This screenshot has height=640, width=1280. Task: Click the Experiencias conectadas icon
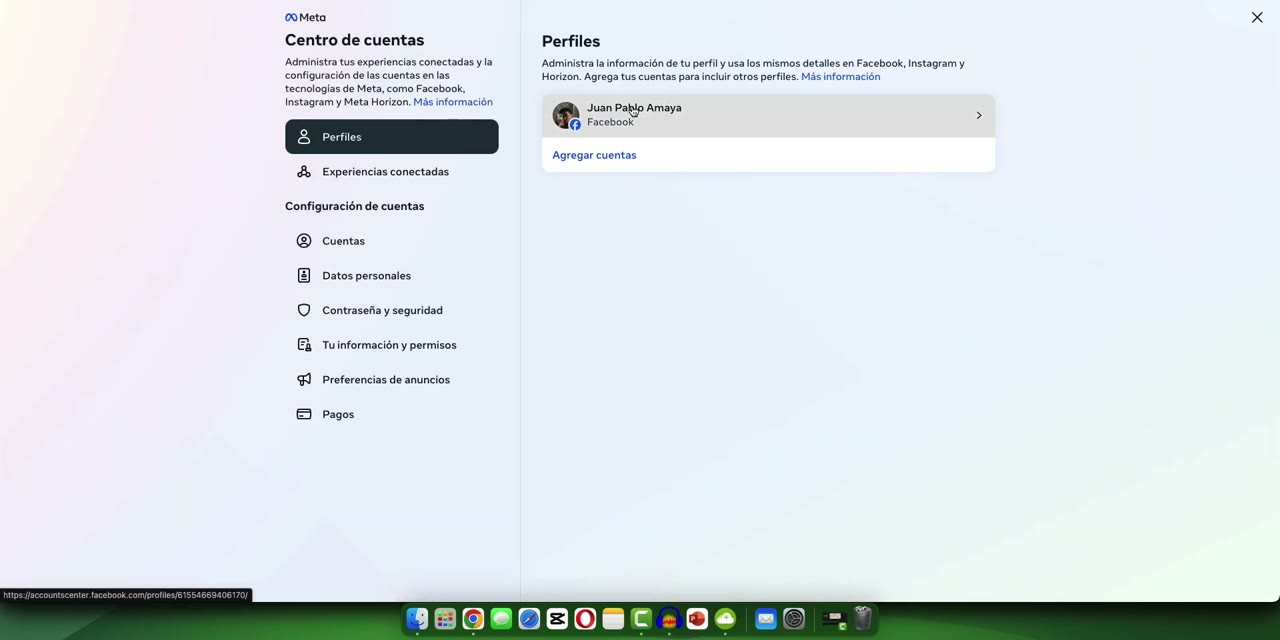click(x=304, y=172)
